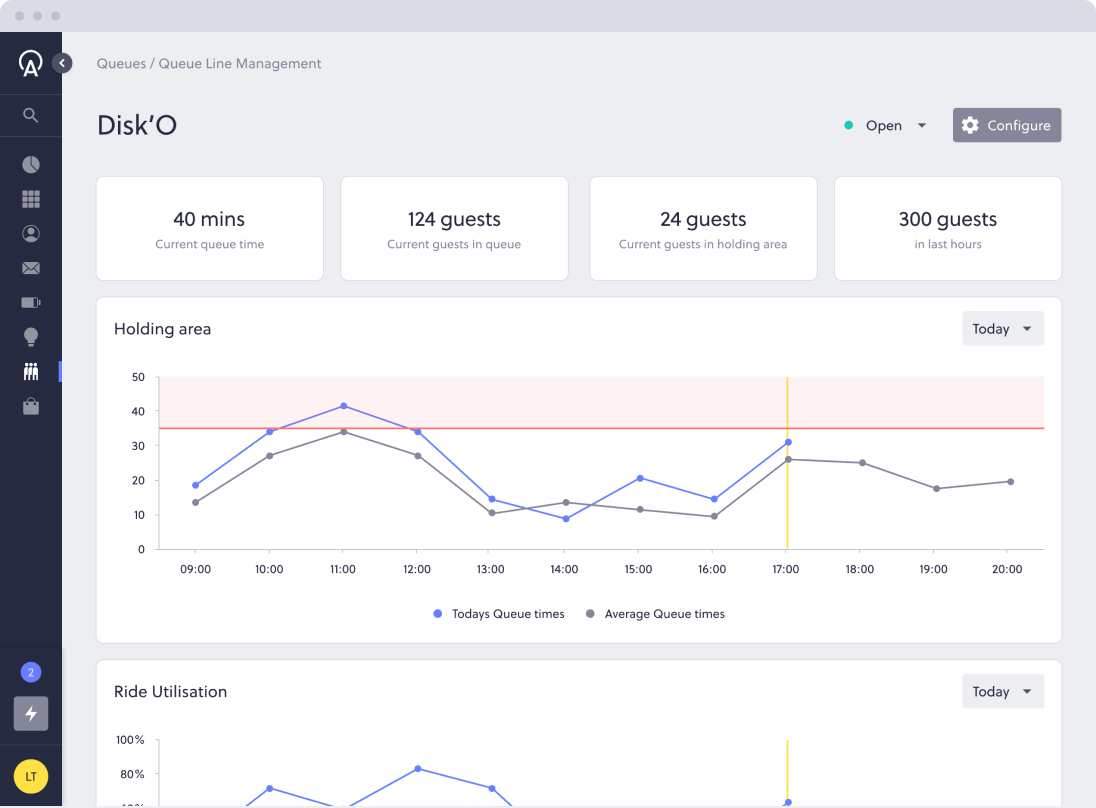This screenshot has width=1096, height=808.
Task: Collapse the sidebar with the chevron
Action: click(x=62, y=62)
